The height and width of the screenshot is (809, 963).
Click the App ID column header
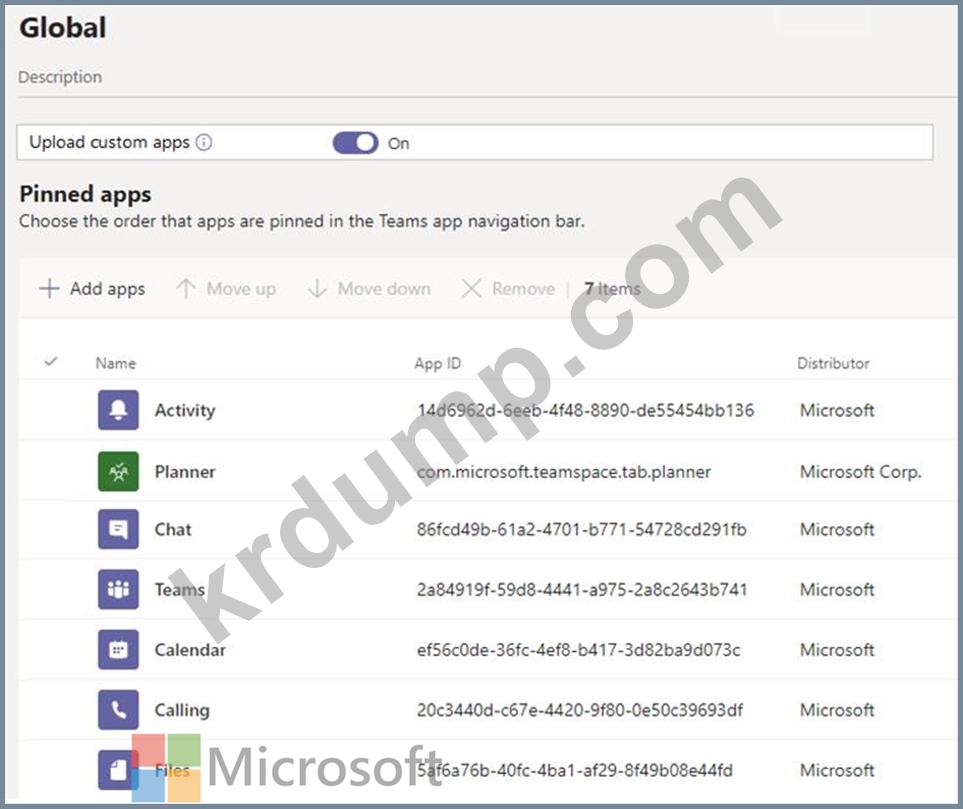click(x=438, y=363)
